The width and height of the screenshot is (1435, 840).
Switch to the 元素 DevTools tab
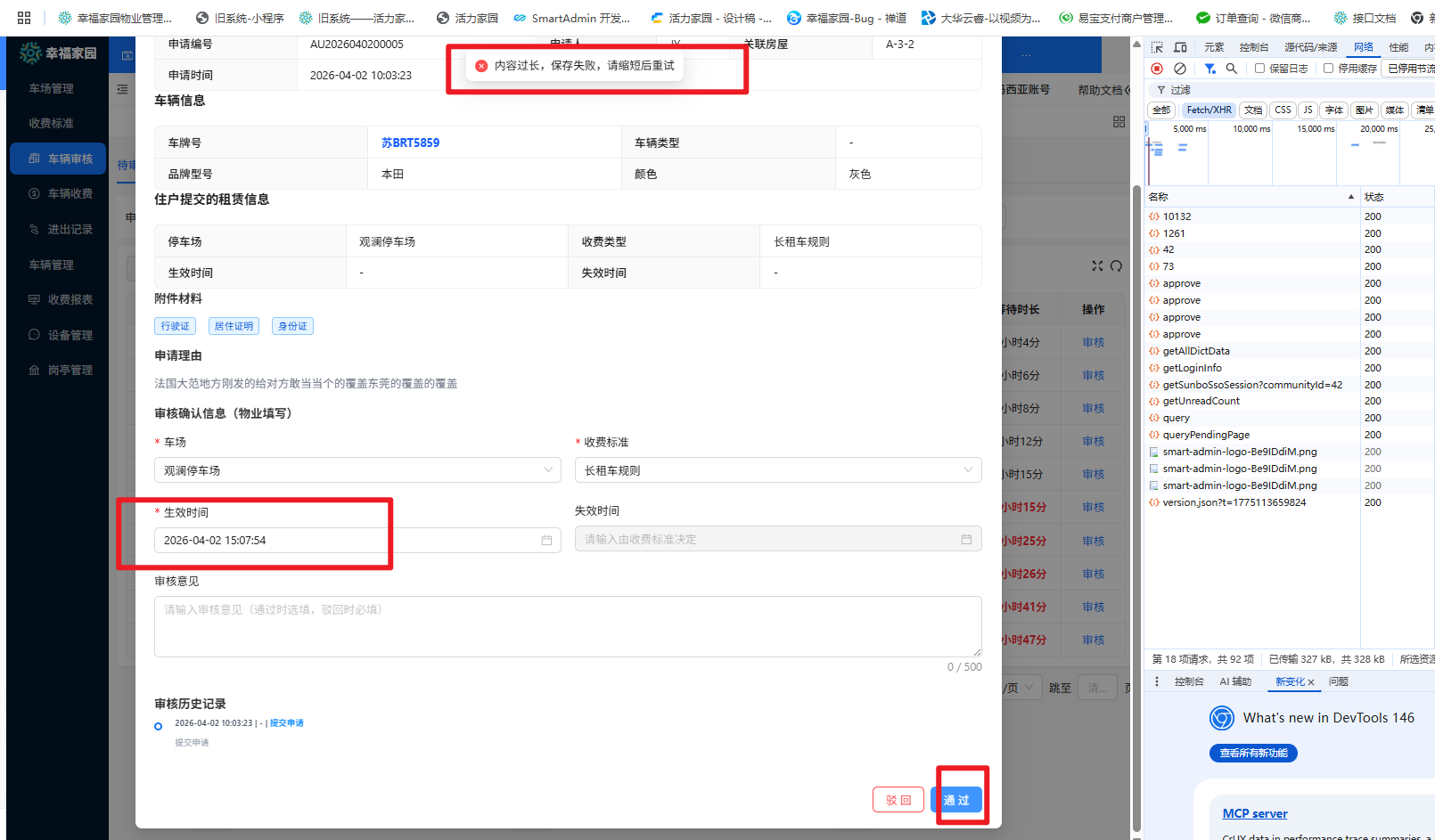(1214, 47)
